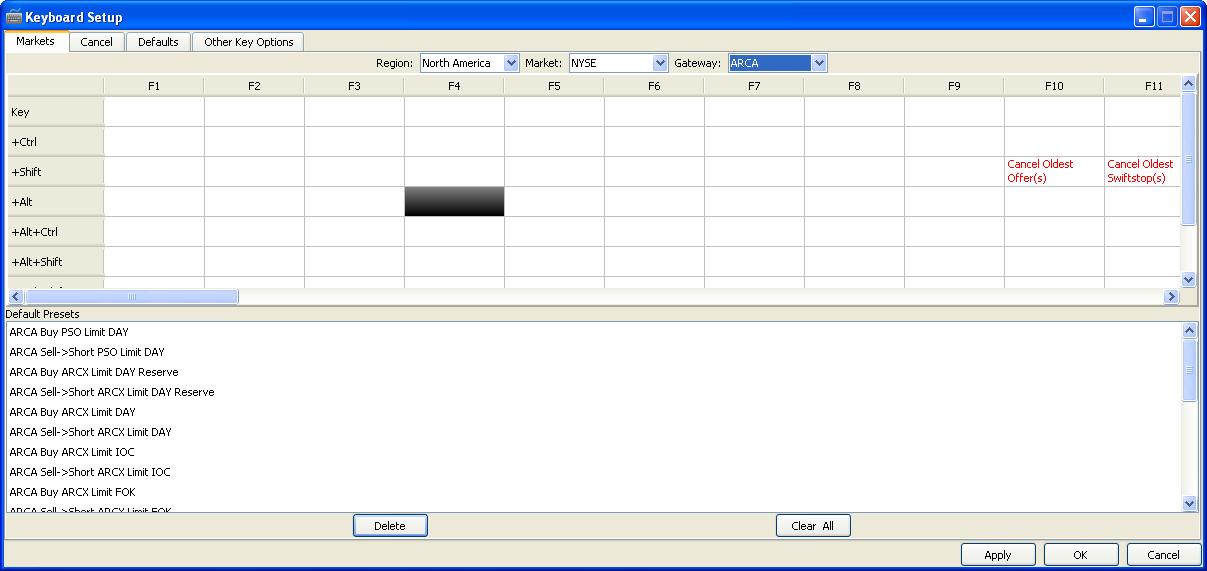Image resolution: width=1207 pixels, height=571 pixels.
Task: Click the key grid horizontal scrollbar thumb
Action: point(130,297)
